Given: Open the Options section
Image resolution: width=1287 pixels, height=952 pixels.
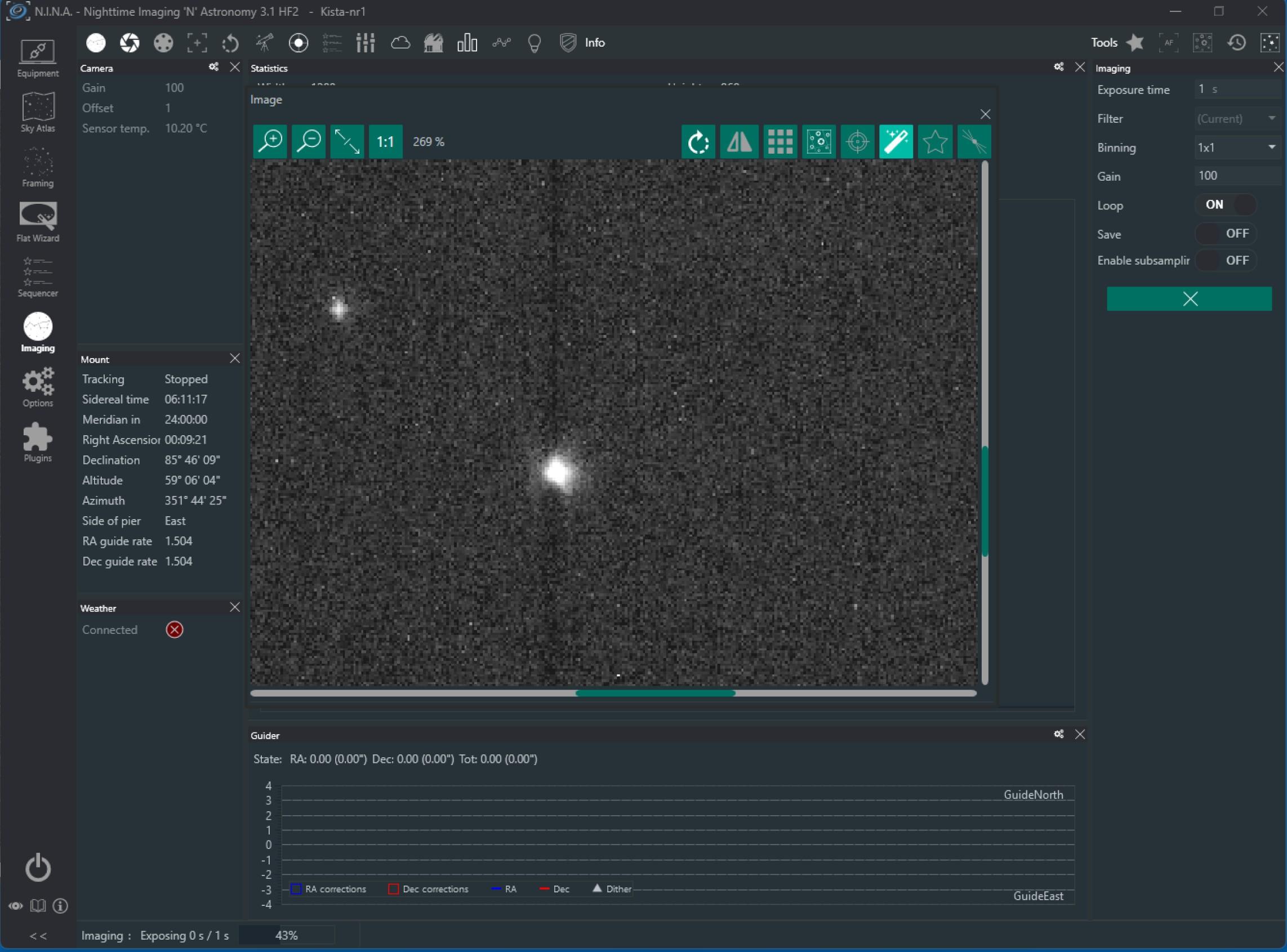Looking at the screenshot, I should (38, 388).
